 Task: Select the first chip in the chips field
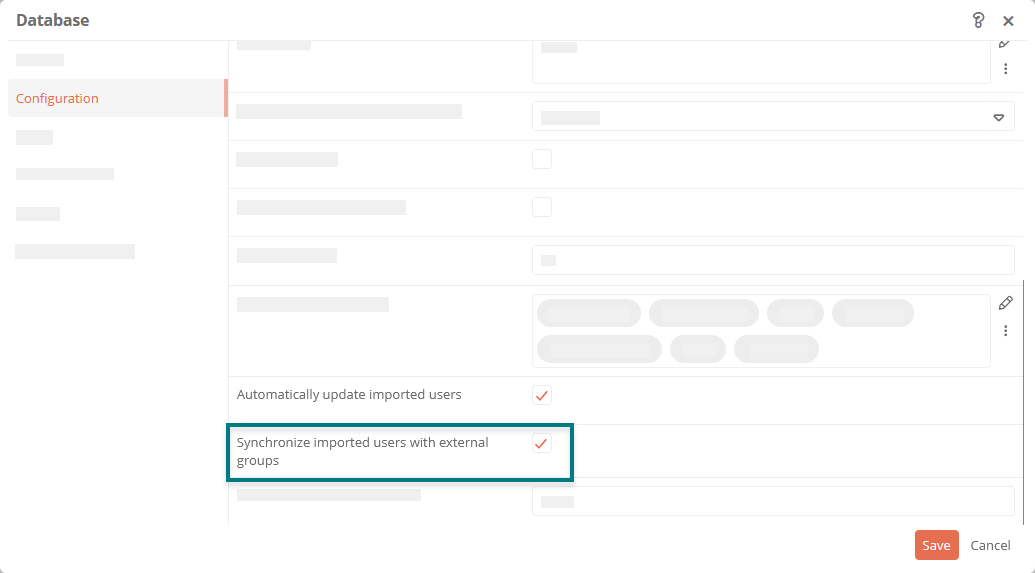pos(589,313)
